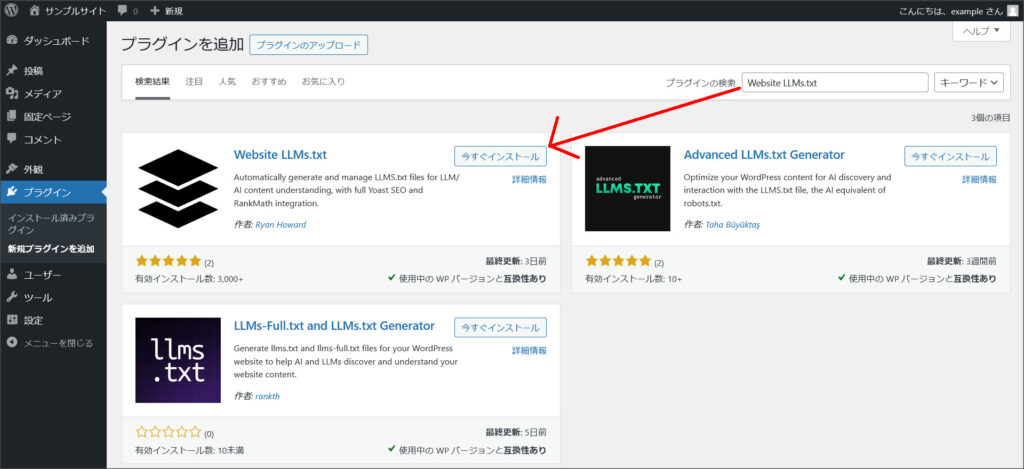Open 詳細情報 for Advanced LLMs.txt Generator
This screenshot has width=1024, height=469.
[x=979, y=179]
